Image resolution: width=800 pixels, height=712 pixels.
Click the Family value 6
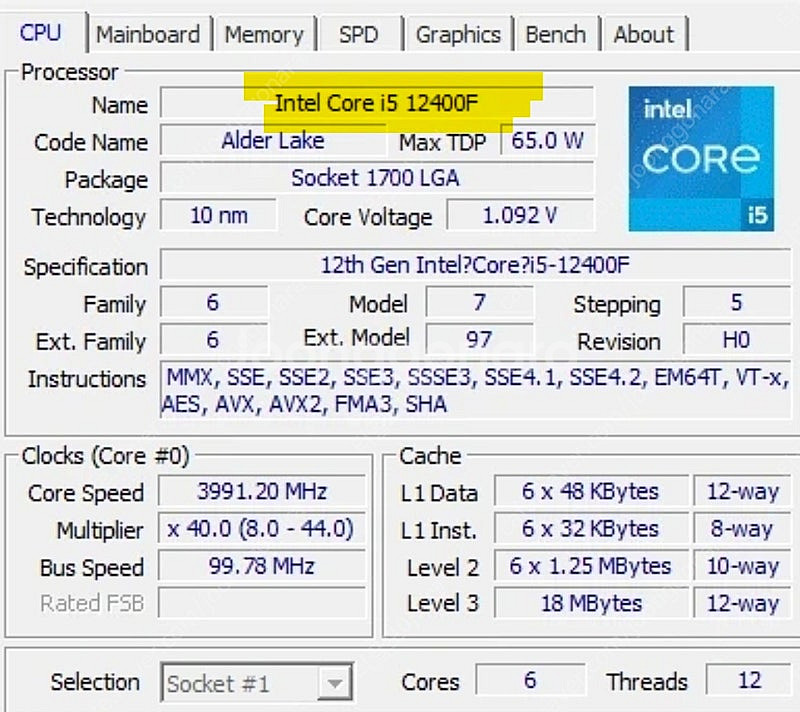tap(214, 302)
